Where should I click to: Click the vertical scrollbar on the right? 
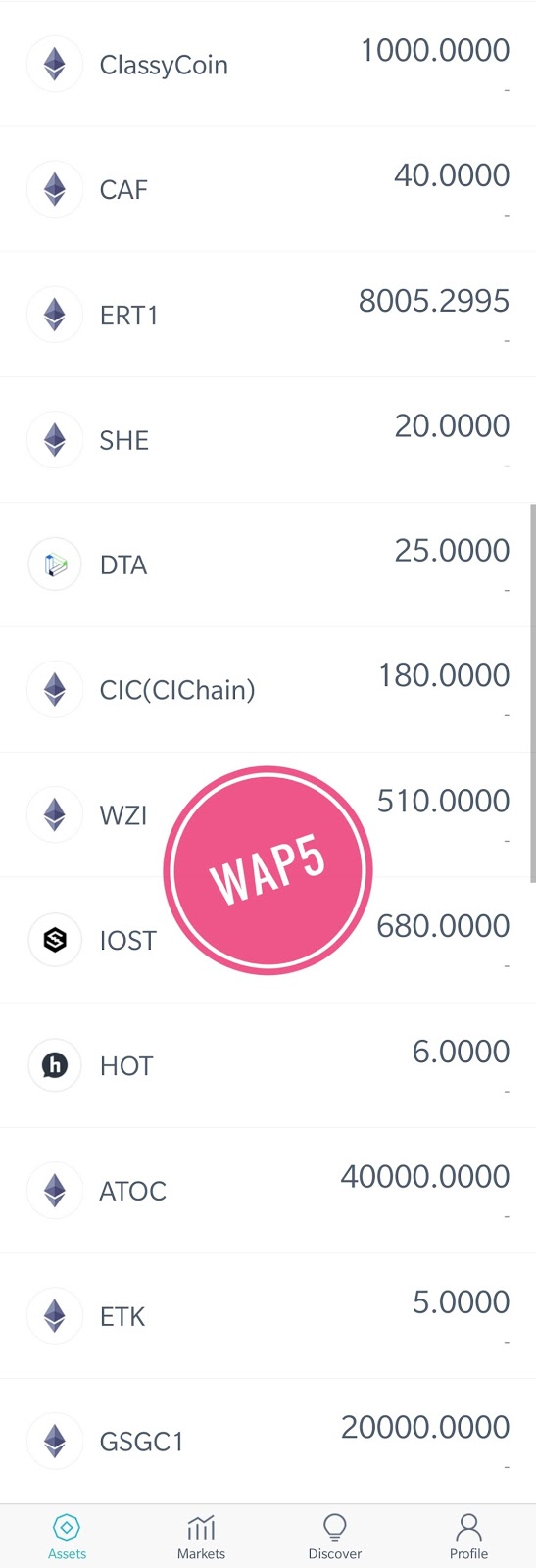[532, 694]
